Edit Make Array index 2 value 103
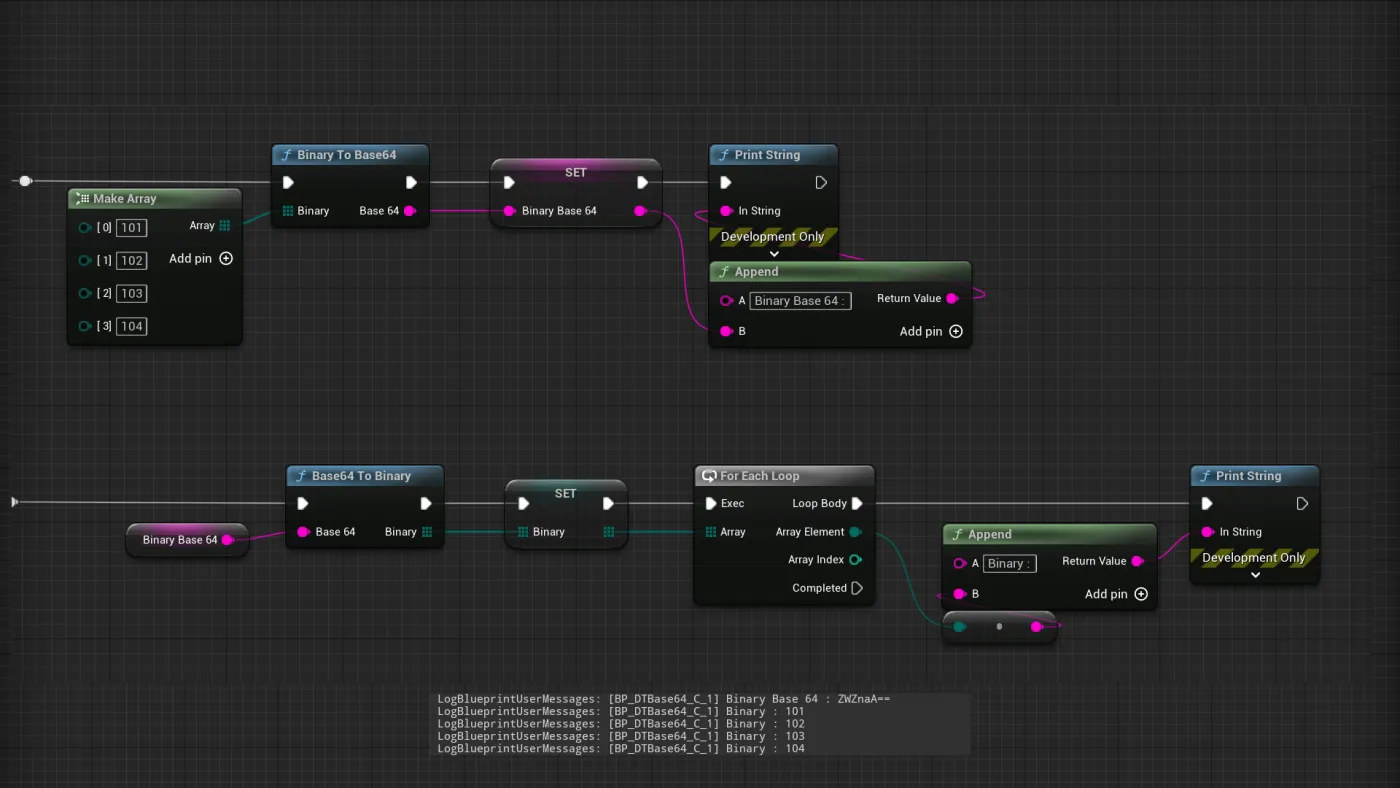Screen dimensions: 1400x788 [x=131, y=293]
